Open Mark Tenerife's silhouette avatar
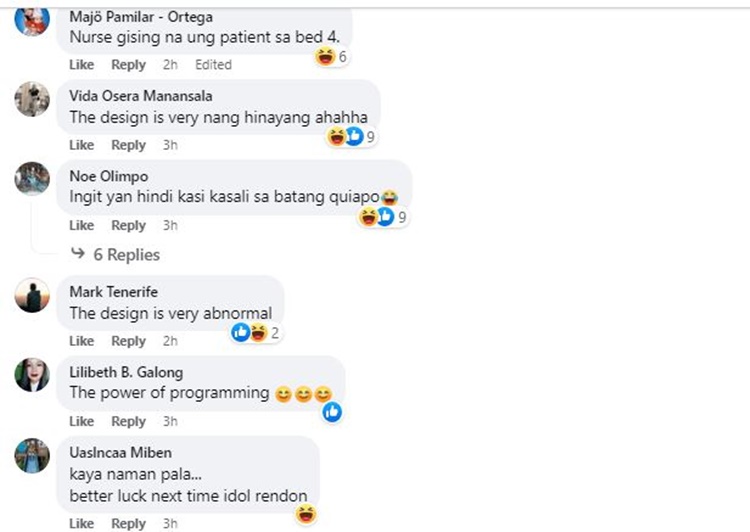This screenshot has height=532, width=750. pos(32,295)
